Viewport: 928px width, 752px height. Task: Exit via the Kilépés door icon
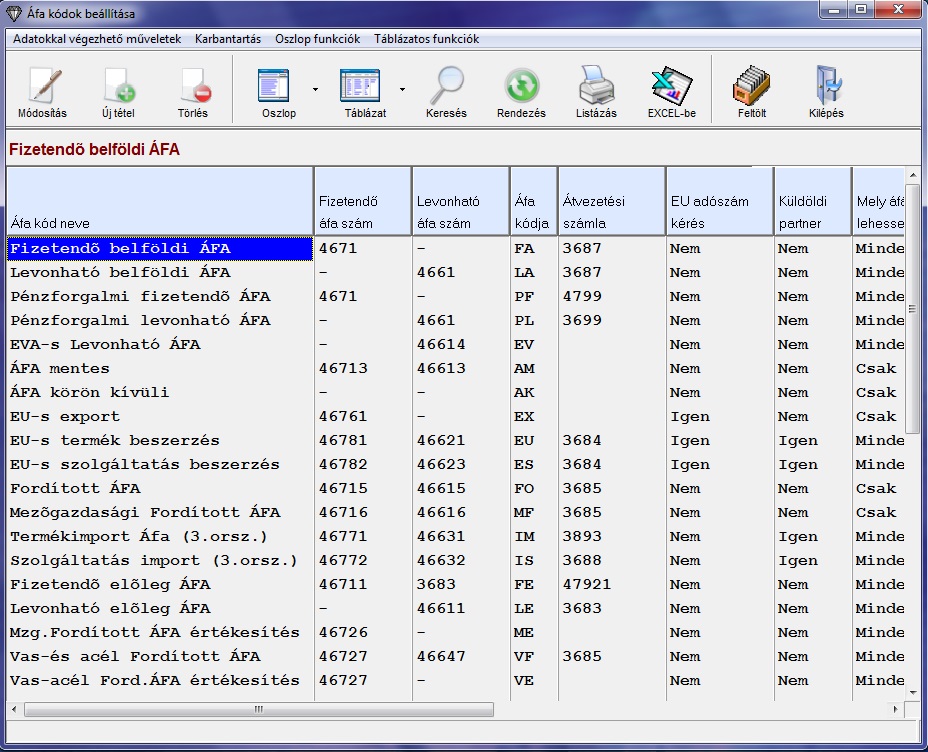point(826,88)
